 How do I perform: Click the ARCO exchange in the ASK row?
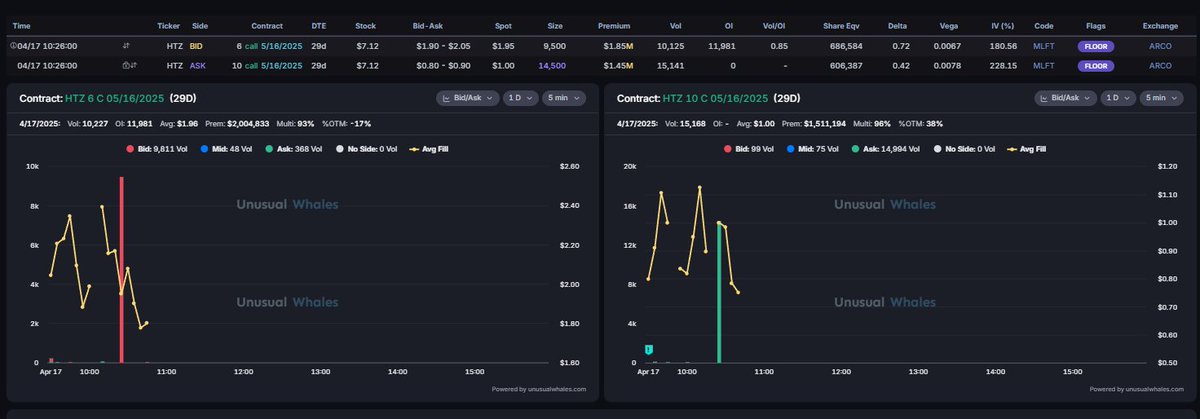[x=1160, y=65]
